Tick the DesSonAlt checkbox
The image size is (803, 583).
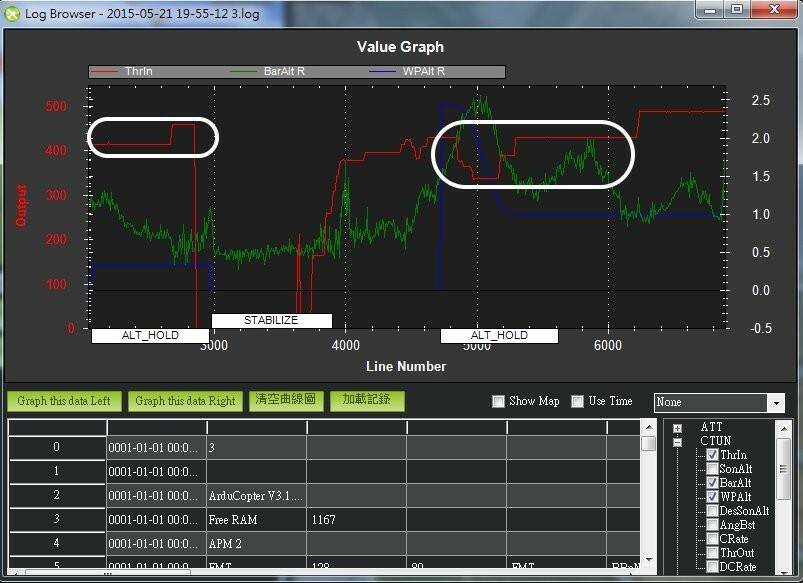point(712,511)
